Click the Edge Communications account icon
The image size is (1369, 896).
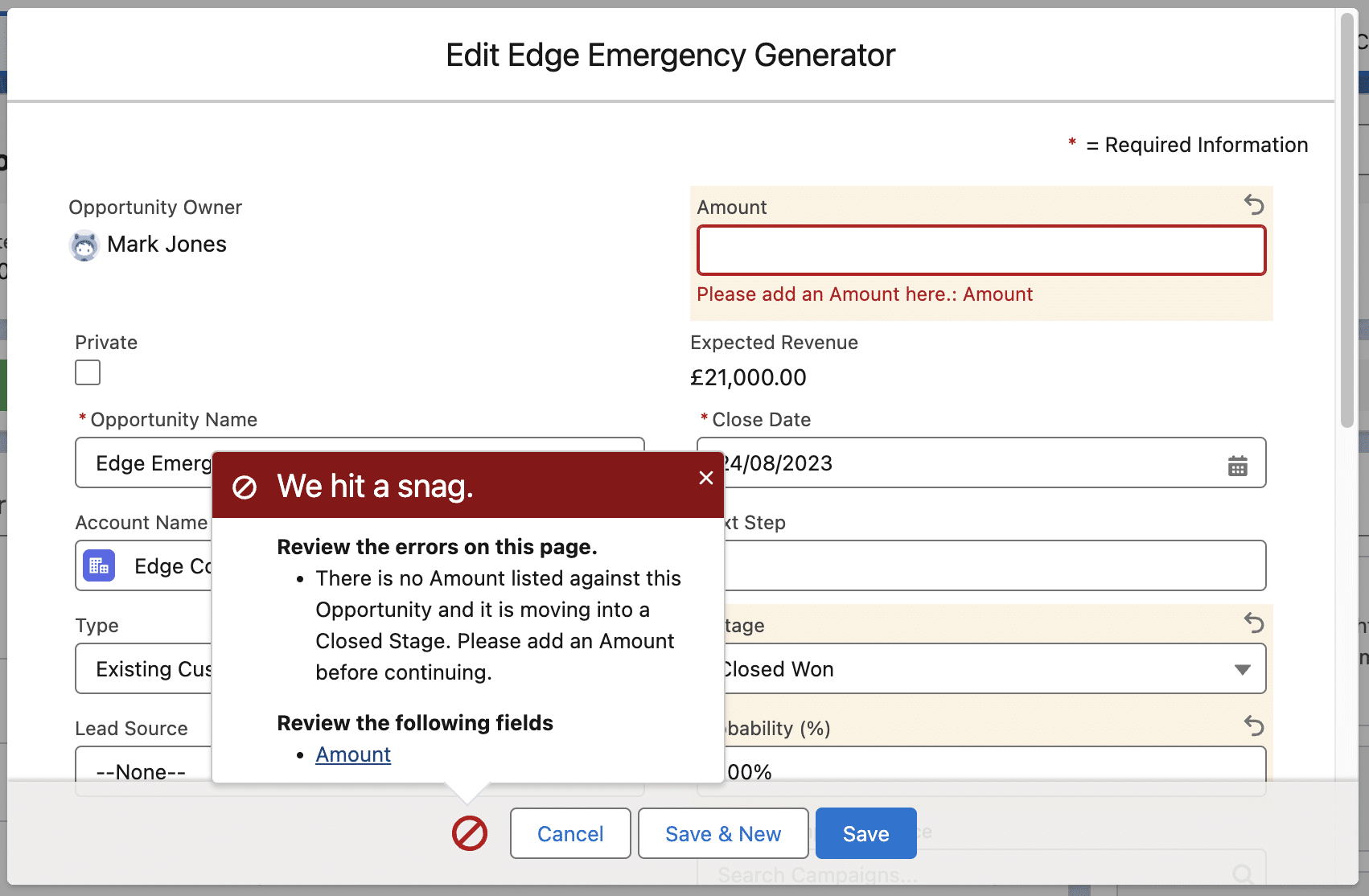pyautogui.click(x=98, y=566)
